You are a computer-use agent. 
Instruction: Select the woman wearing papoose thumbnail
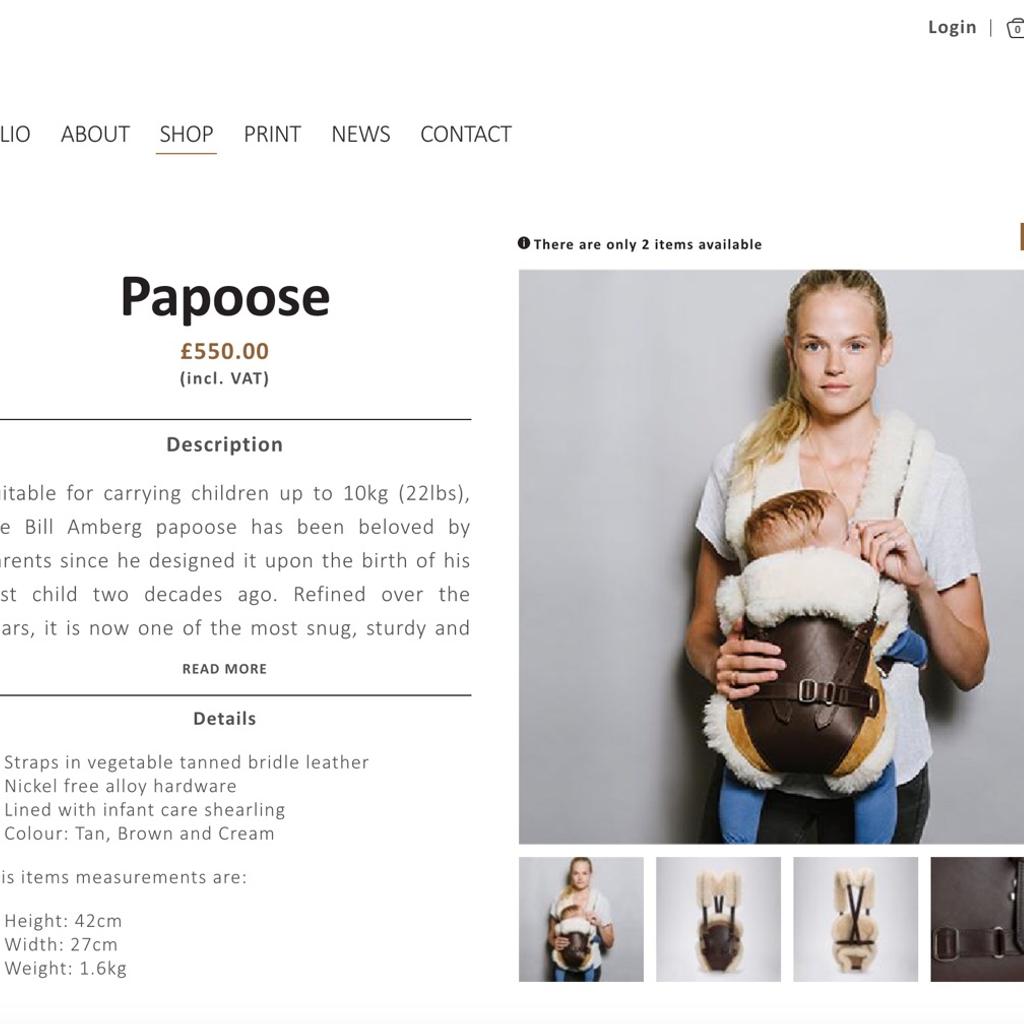(x=581, y=919)
